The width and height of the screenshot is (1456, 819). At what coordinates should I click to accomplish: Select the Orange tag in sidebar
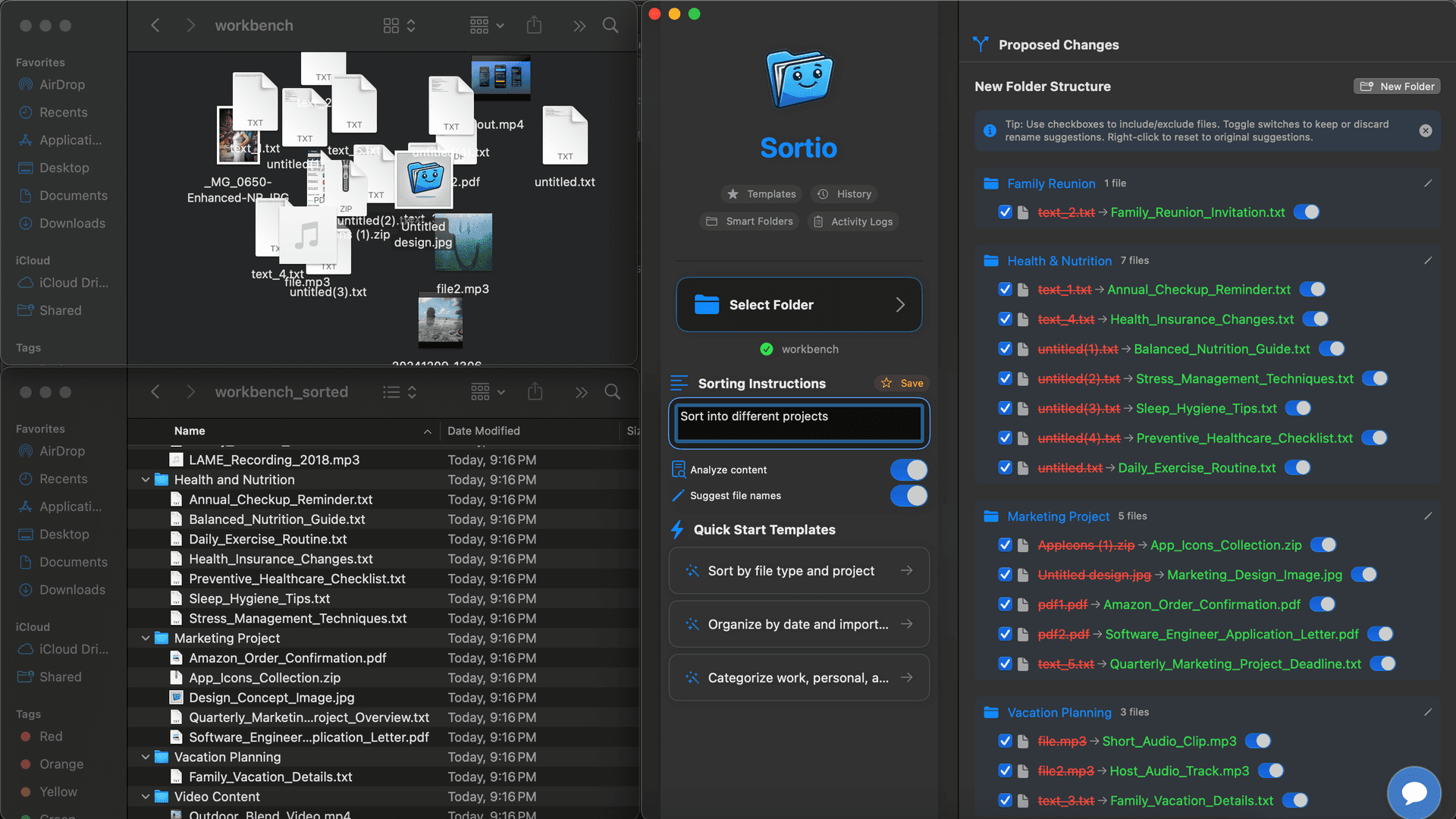(61, 764)
